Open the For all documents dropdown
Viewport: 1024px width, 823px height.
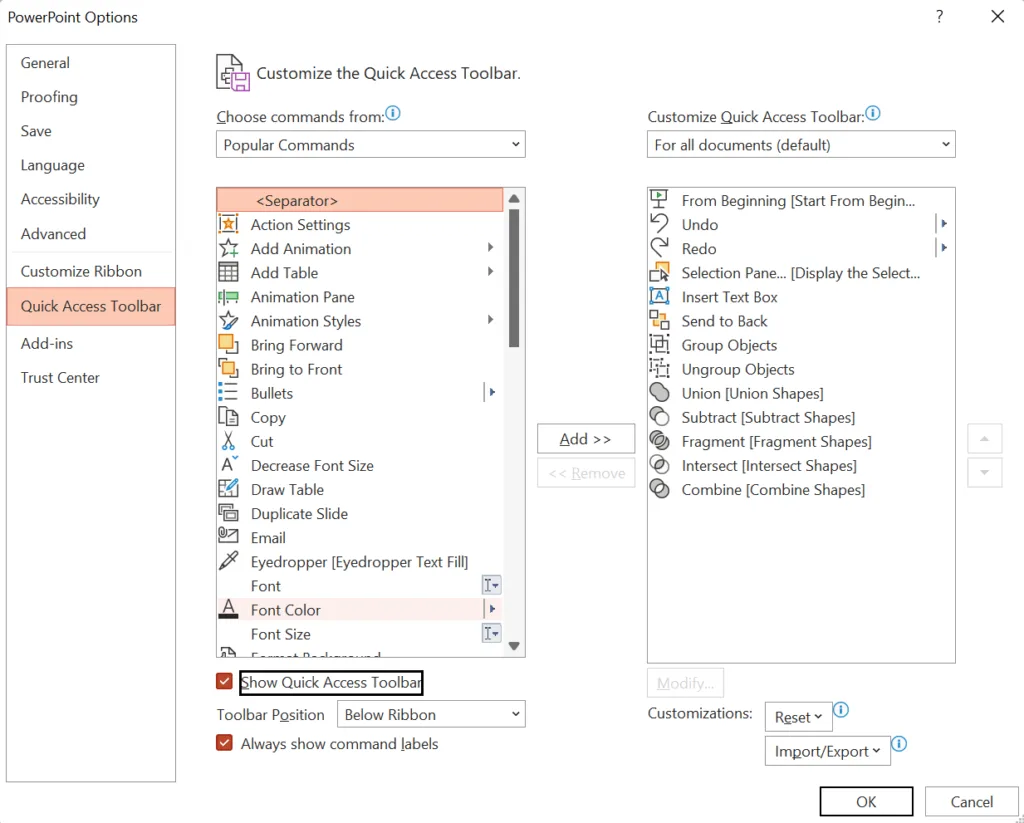pos(801,144)
